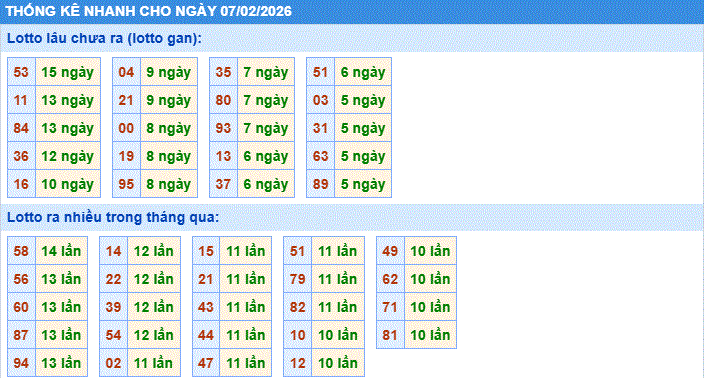Click lotto number 56
The image size is (706, 378).
[x=21, y=279]
